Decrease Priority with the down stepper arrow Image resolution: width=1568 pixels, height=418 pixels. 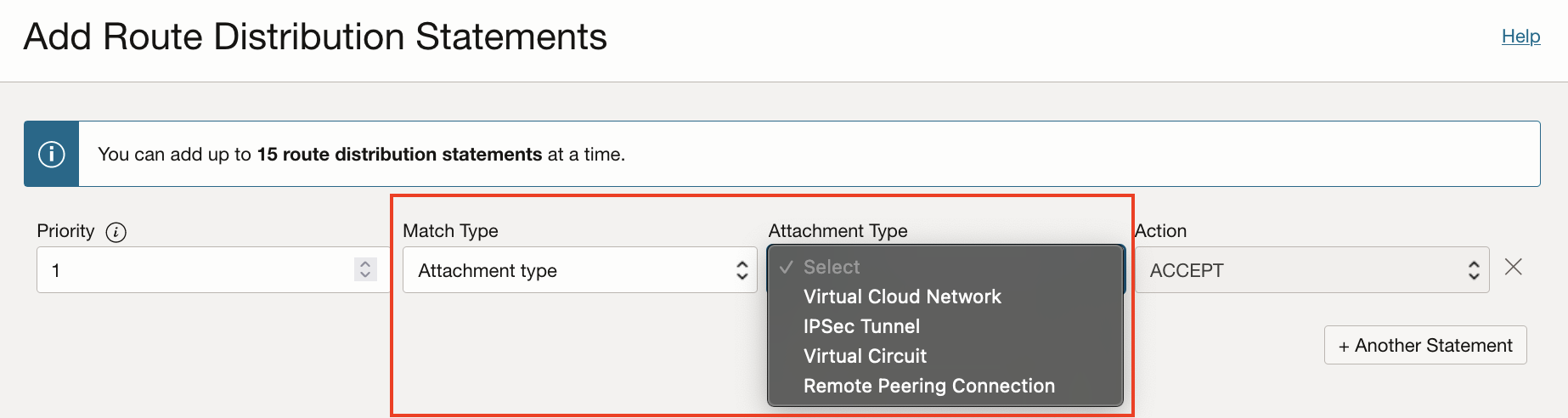click(365, 276)
